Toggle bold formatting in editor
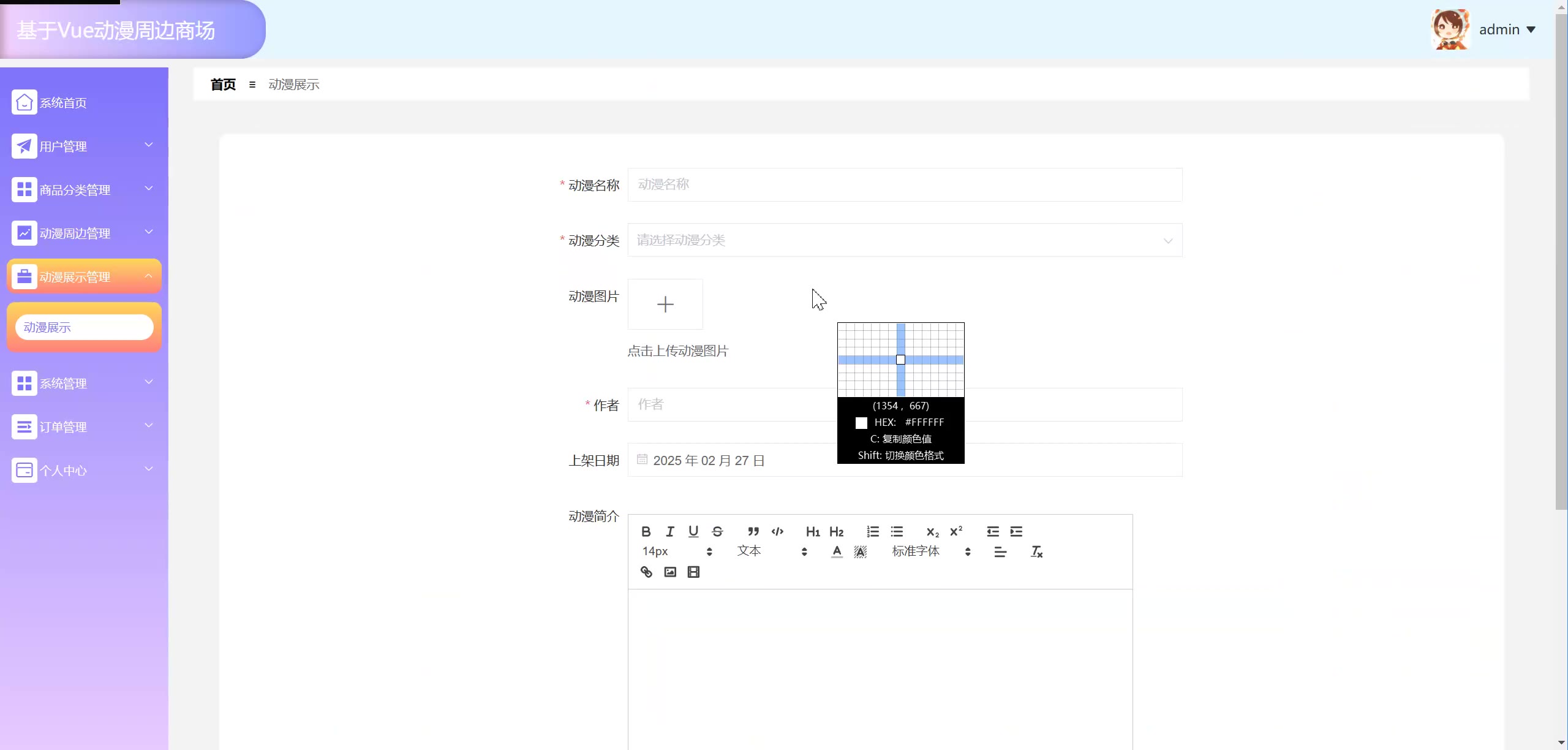Viewport: 1568px width, 750px height. [x=646, y=531]
